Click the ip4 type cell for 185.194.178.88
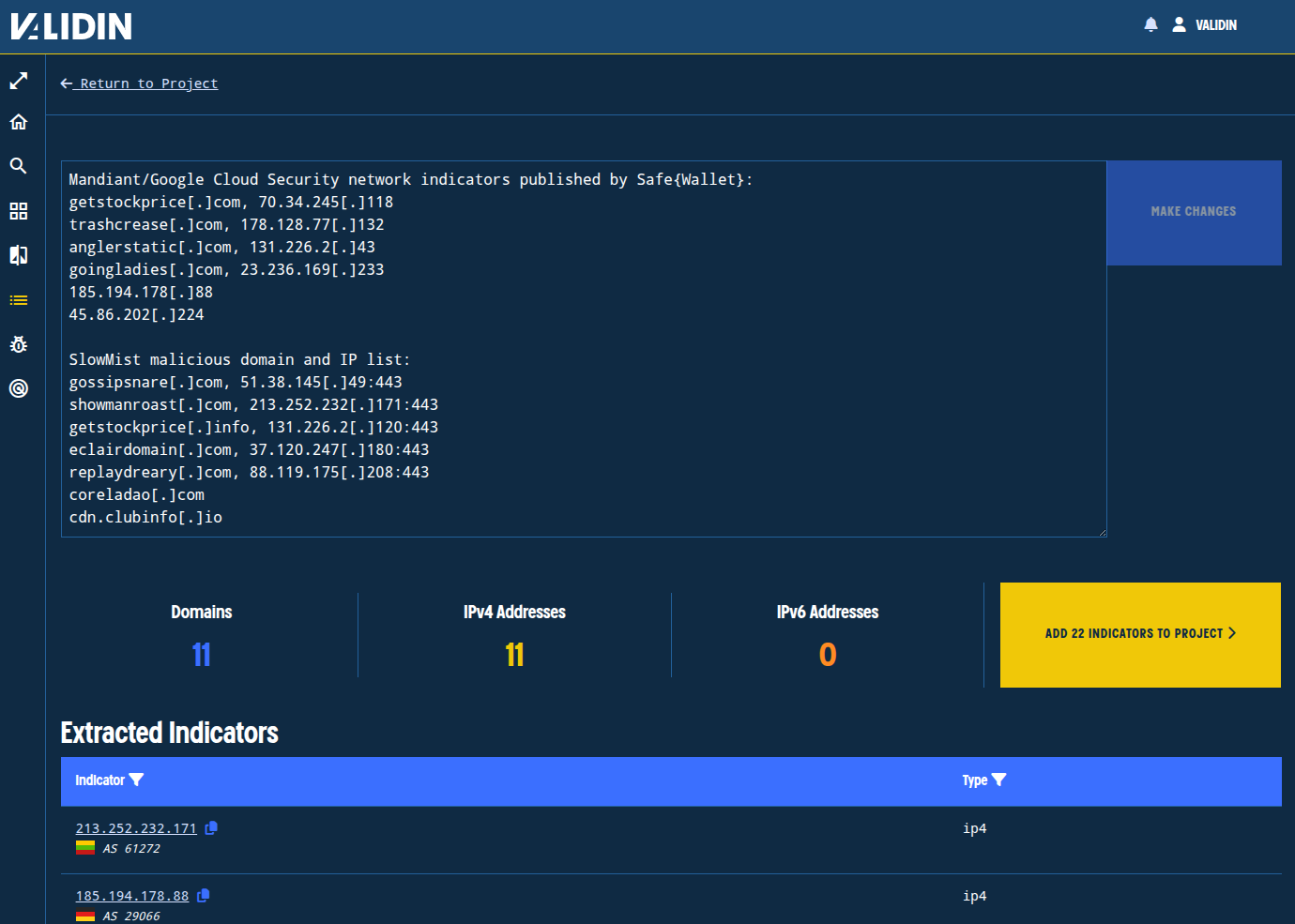Viewport: 1295px width, 924px height. click(x=975, y=896)
